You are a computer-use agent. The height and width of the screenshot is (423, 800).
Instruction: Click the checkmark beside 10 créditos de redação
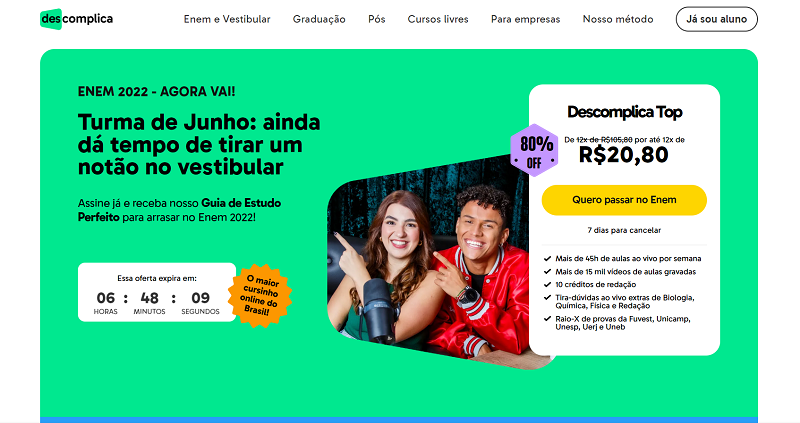click(547, 285)
